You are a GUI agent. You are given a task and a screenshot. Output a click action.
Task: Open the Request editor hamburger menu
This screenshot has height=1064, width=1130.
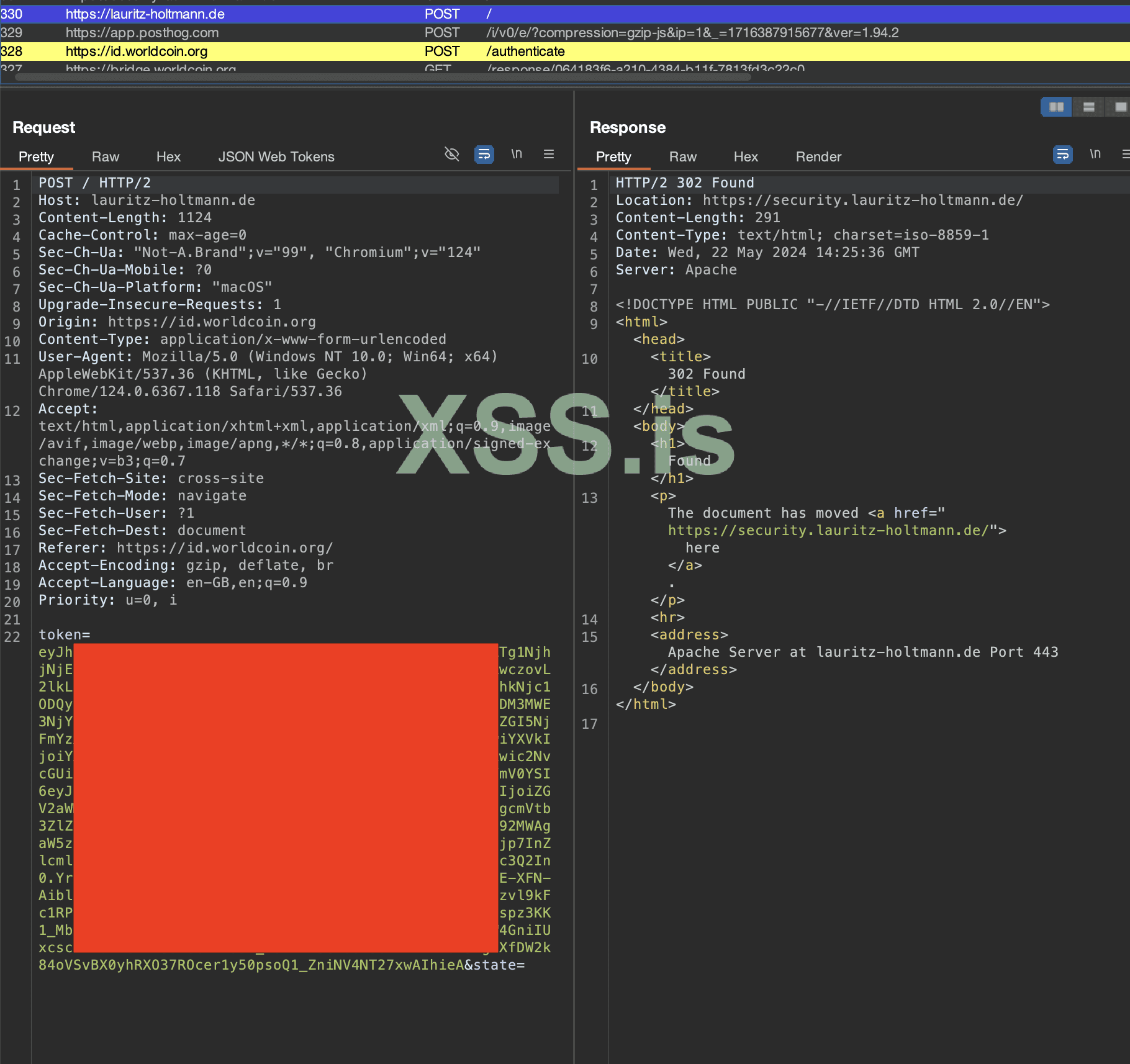click(548, 154)
